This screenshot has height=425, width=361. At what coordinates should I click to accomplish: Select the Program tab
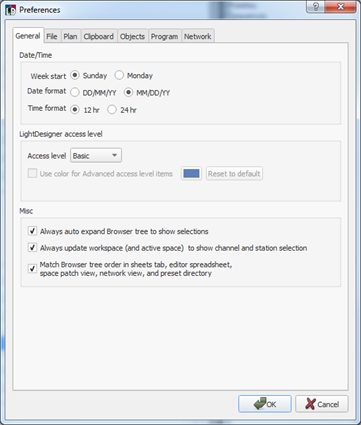tap(164, 36)
